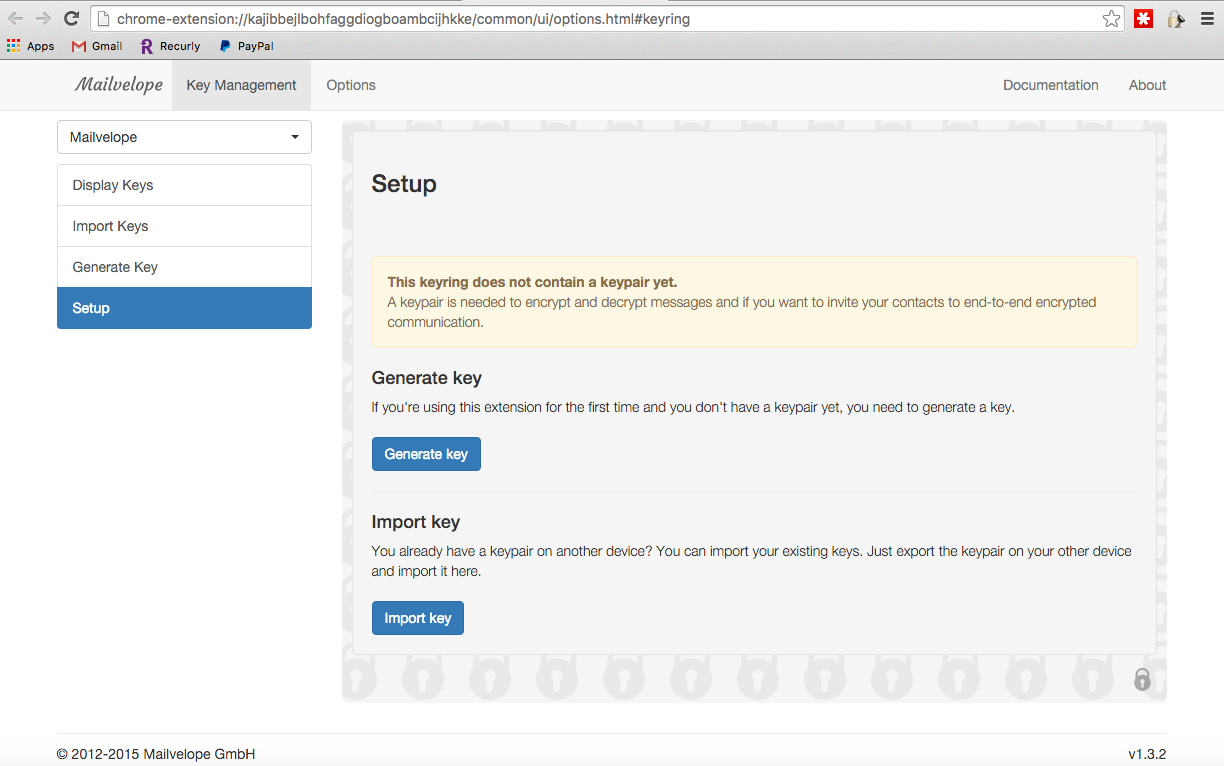1224x766 pixels.
Task: Bookmark this page with the star icon
Action: point(1111,18)
